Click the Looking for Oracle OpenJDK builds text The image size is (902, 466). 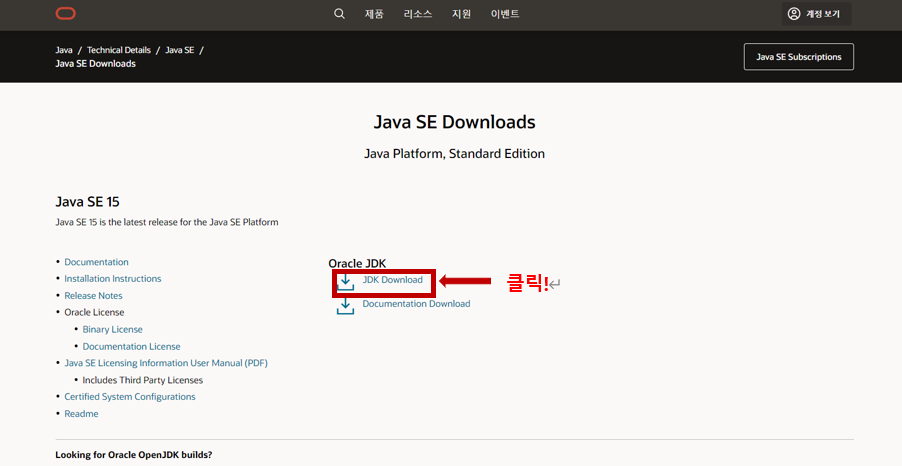click(133, 455)
